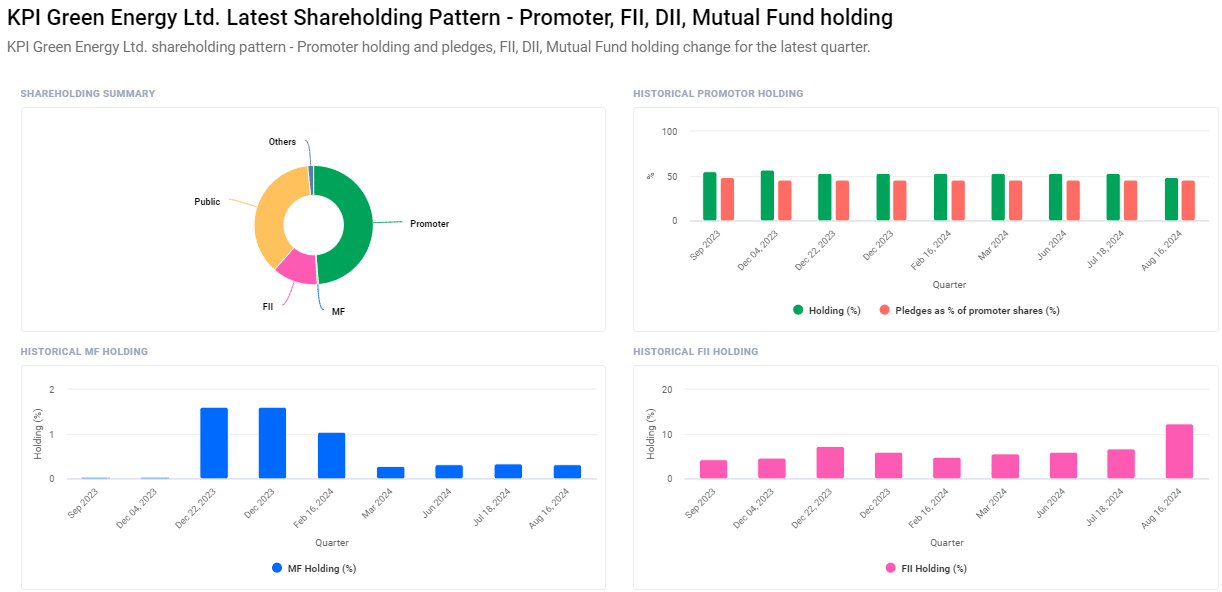Click the shareholding pattern description subtitle

pyautogui.click(x=438, y=48)
